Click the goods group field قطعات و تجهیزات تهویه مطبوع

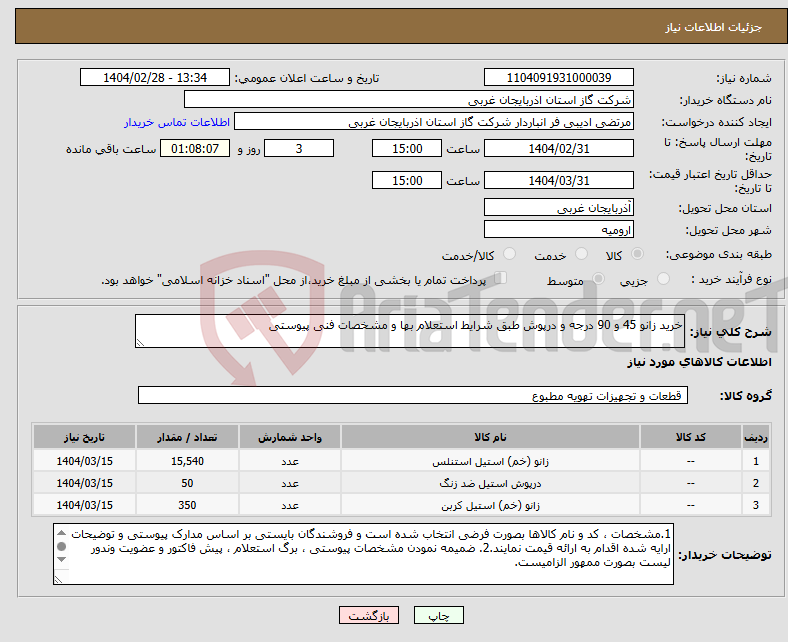click(413, 395)
